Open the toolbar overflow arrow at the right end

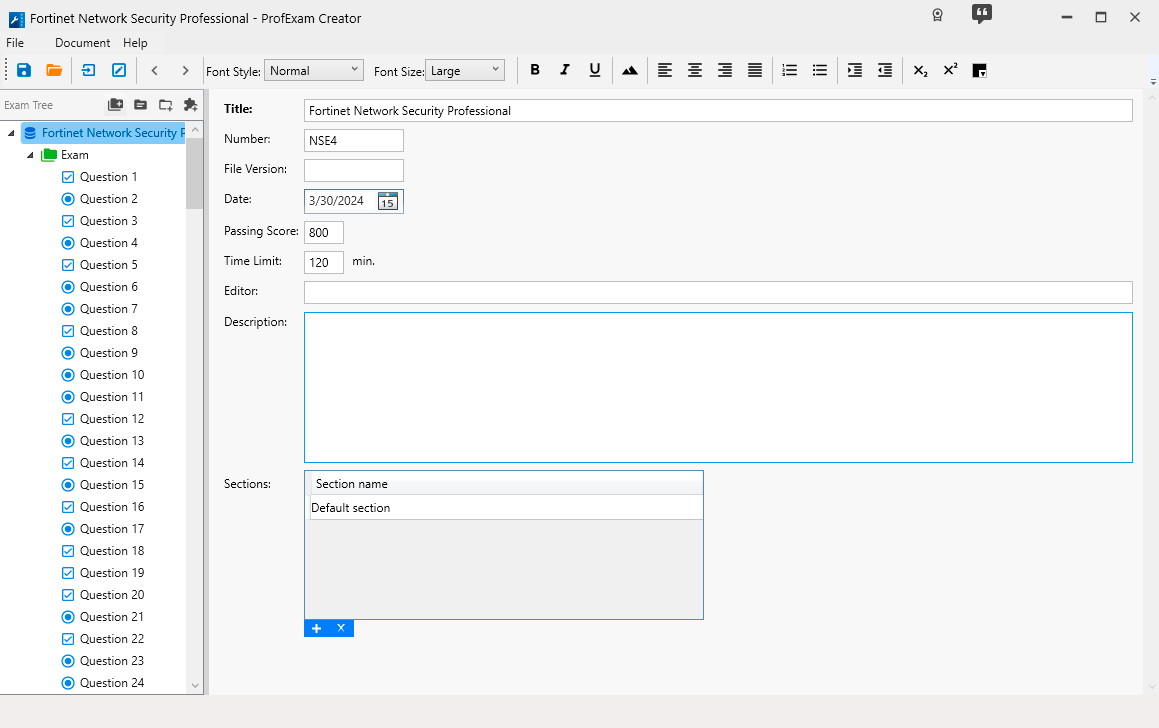click(1153, 81)
